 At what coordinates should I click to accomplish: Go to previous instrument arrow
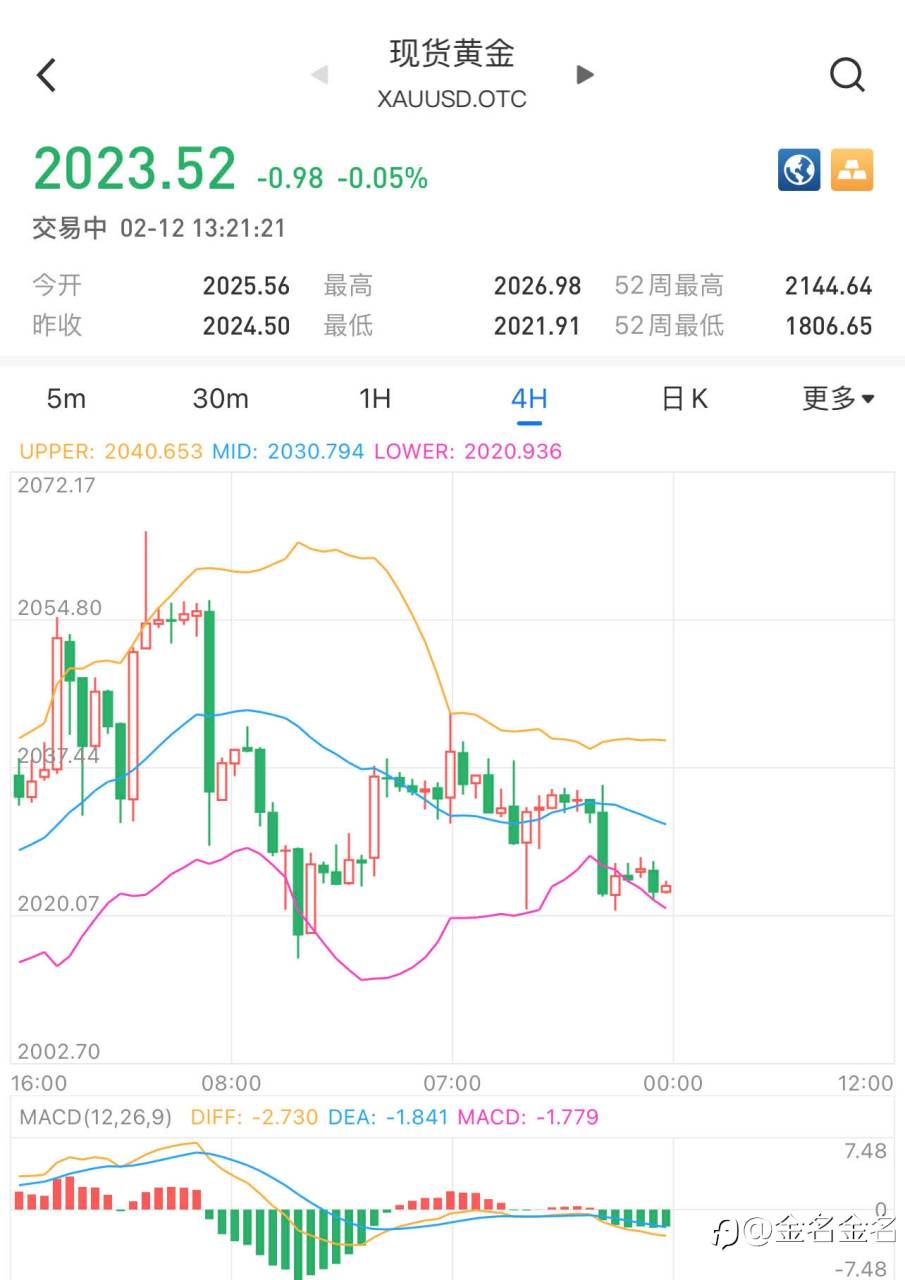[320, 75]
